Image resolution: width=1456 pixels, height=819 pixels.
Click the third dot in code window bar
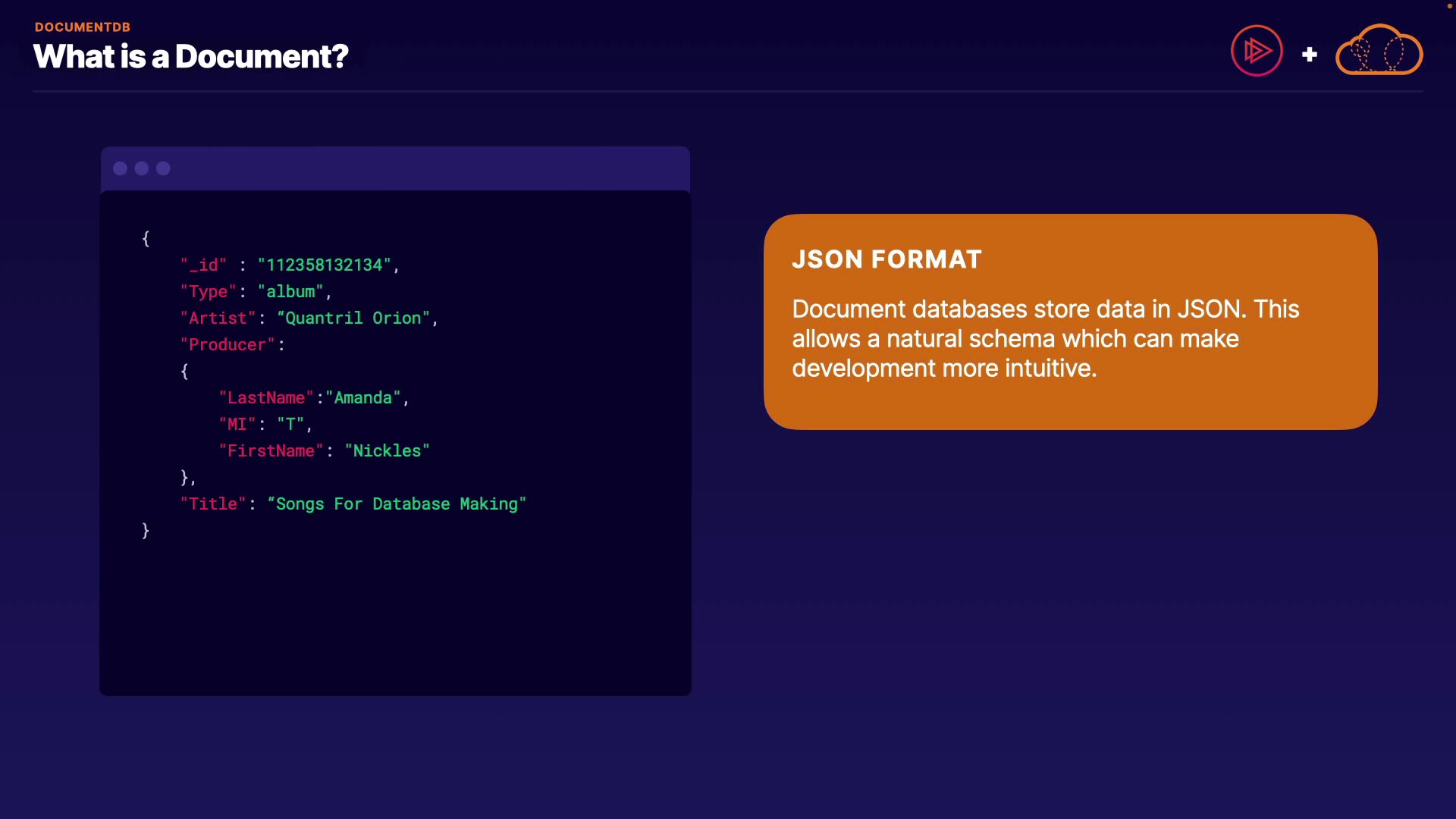click(163, 168)
